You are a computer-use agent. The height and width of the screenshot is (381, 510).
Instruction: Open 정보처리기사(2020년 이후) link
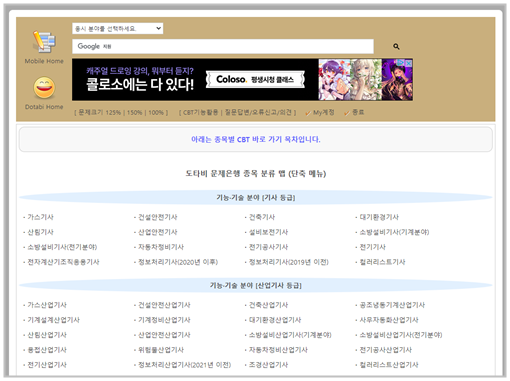178,262
